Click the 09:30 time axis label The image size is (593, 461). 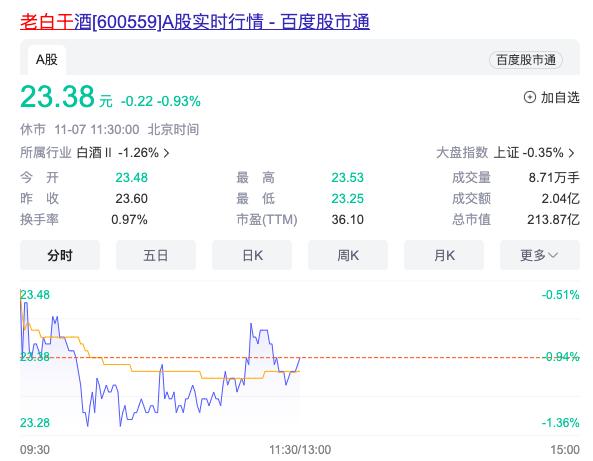(34, 450)
